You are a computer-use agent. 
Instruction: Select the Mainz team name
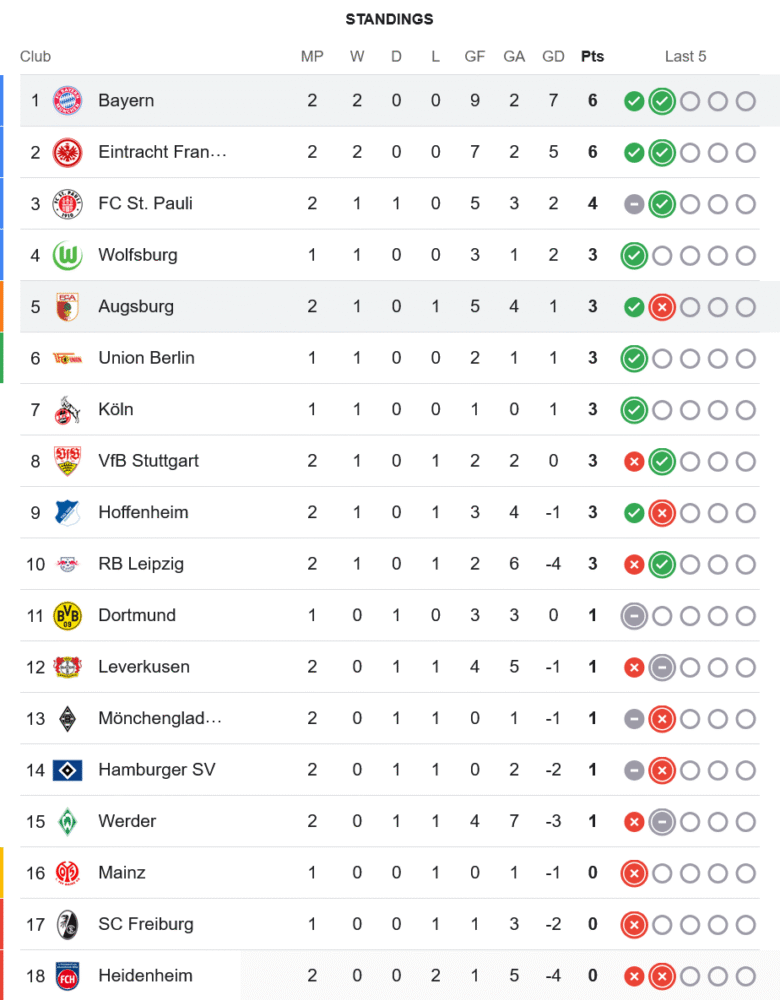coord(122,873)
